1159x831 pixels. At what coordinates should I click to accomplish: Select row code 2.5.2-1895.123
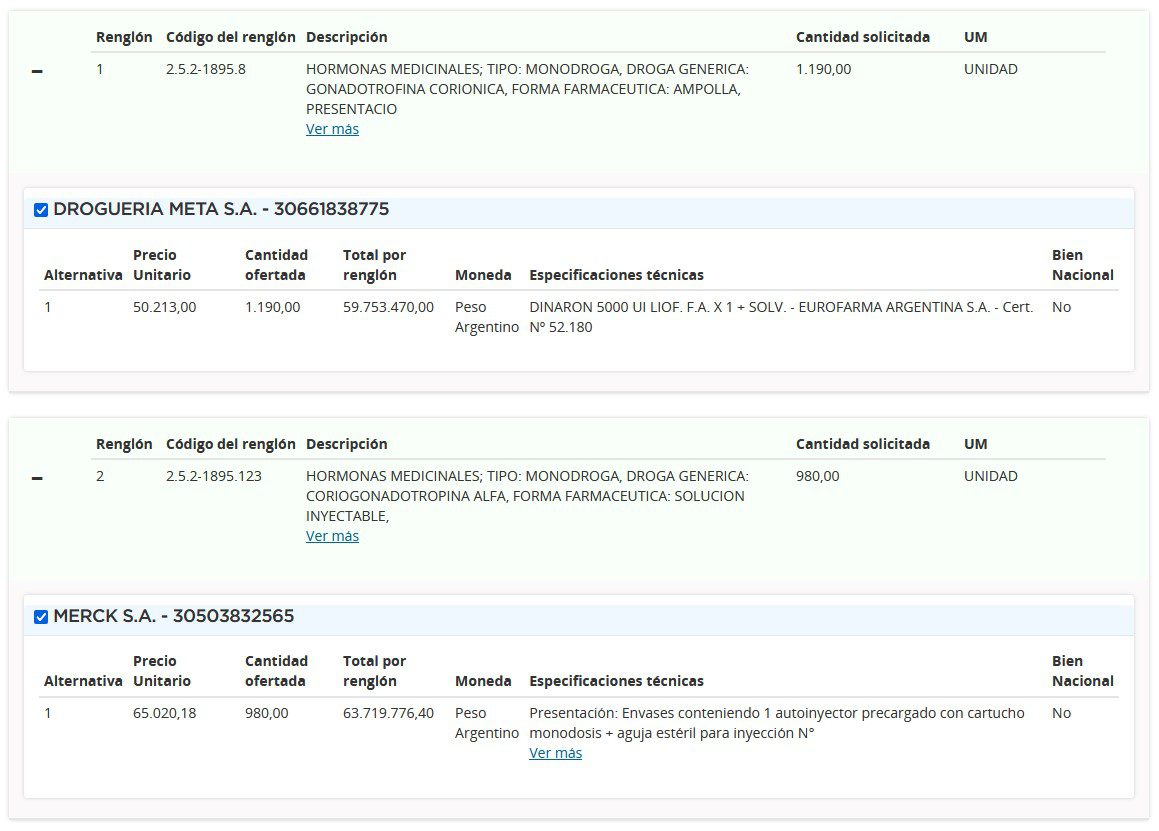pos(213,476)
